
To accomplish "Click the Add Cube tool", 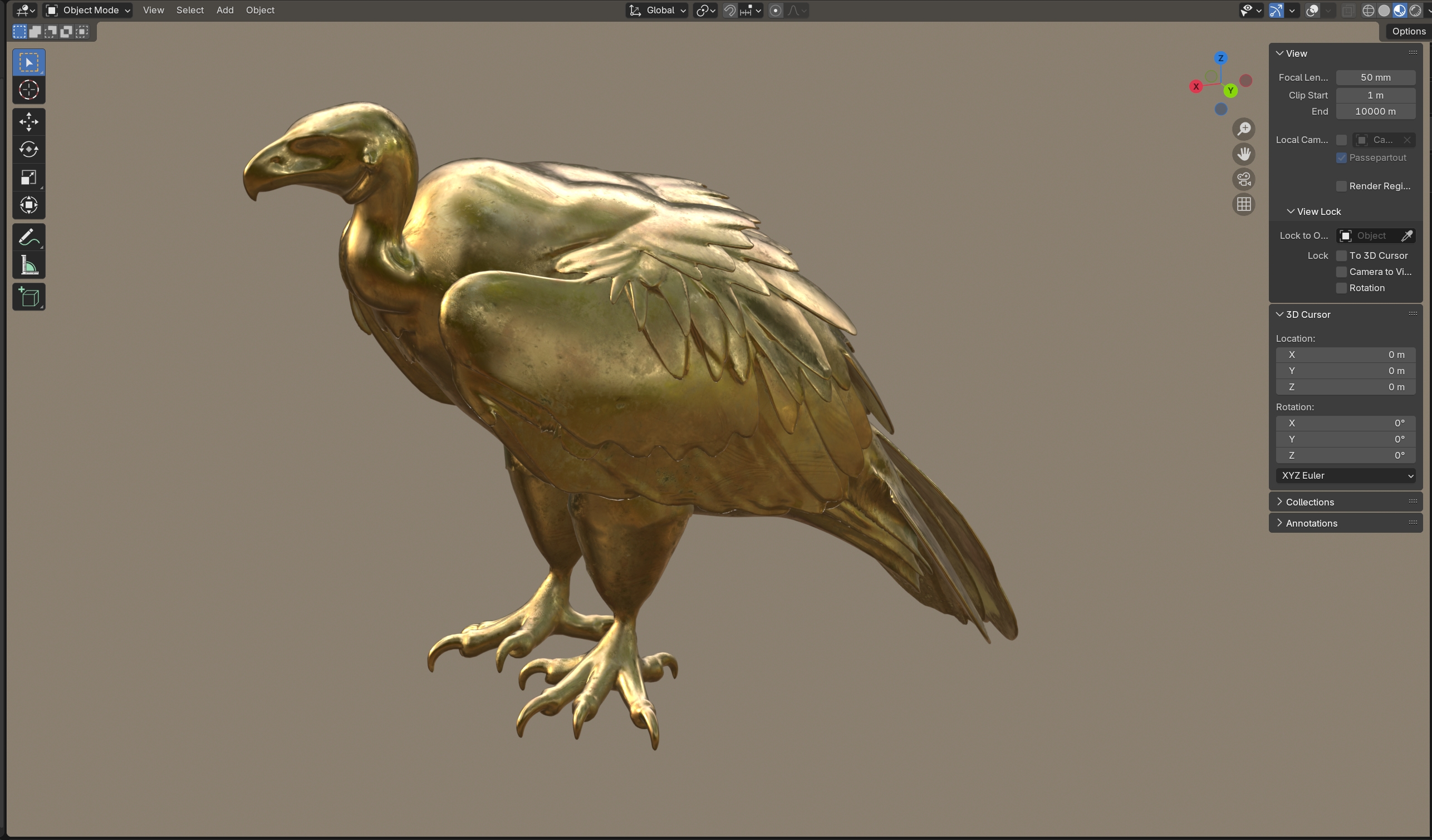I will pos(28,297).
